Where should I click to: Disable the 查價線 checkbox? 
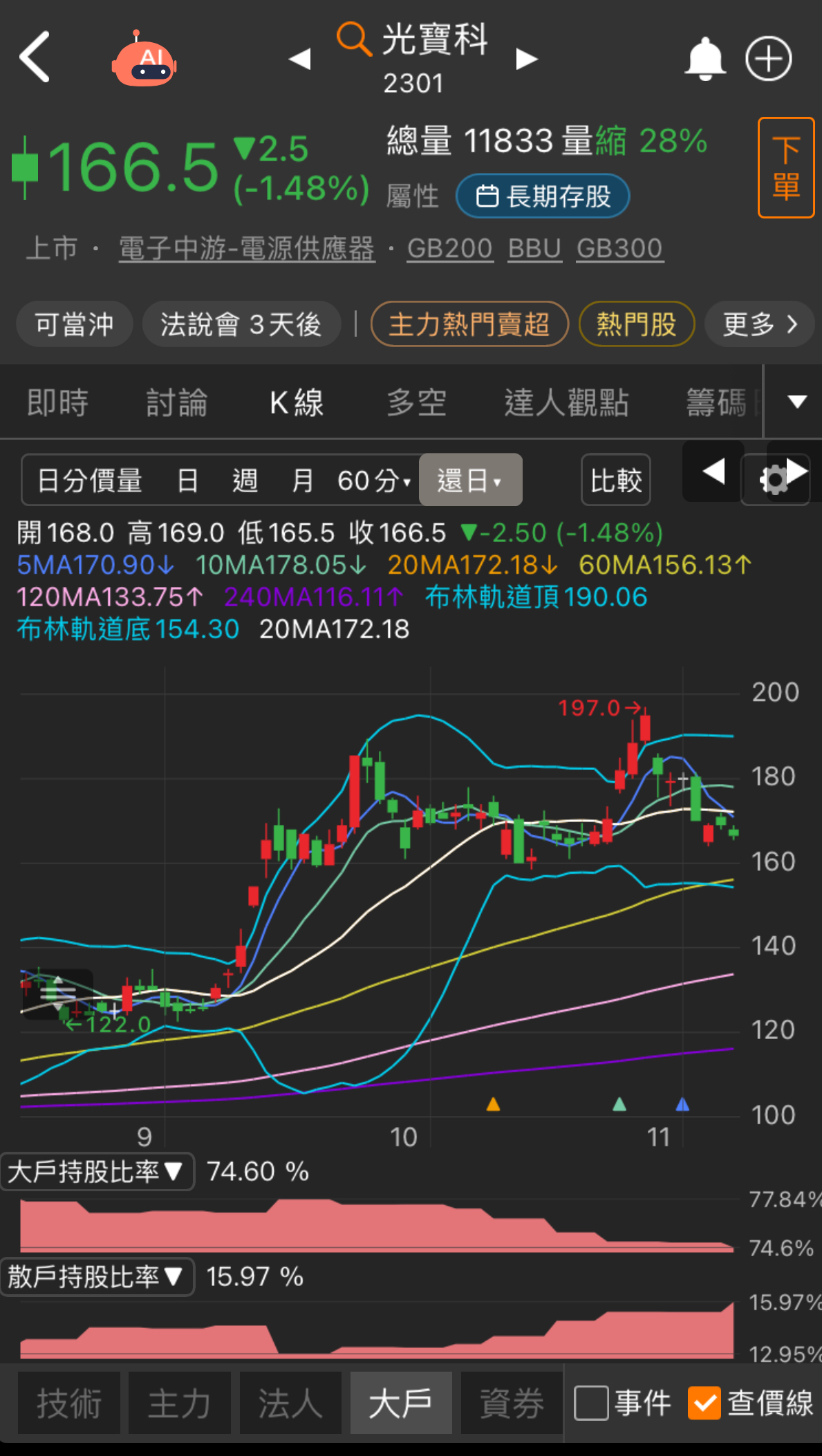[x=704, y=1403]
